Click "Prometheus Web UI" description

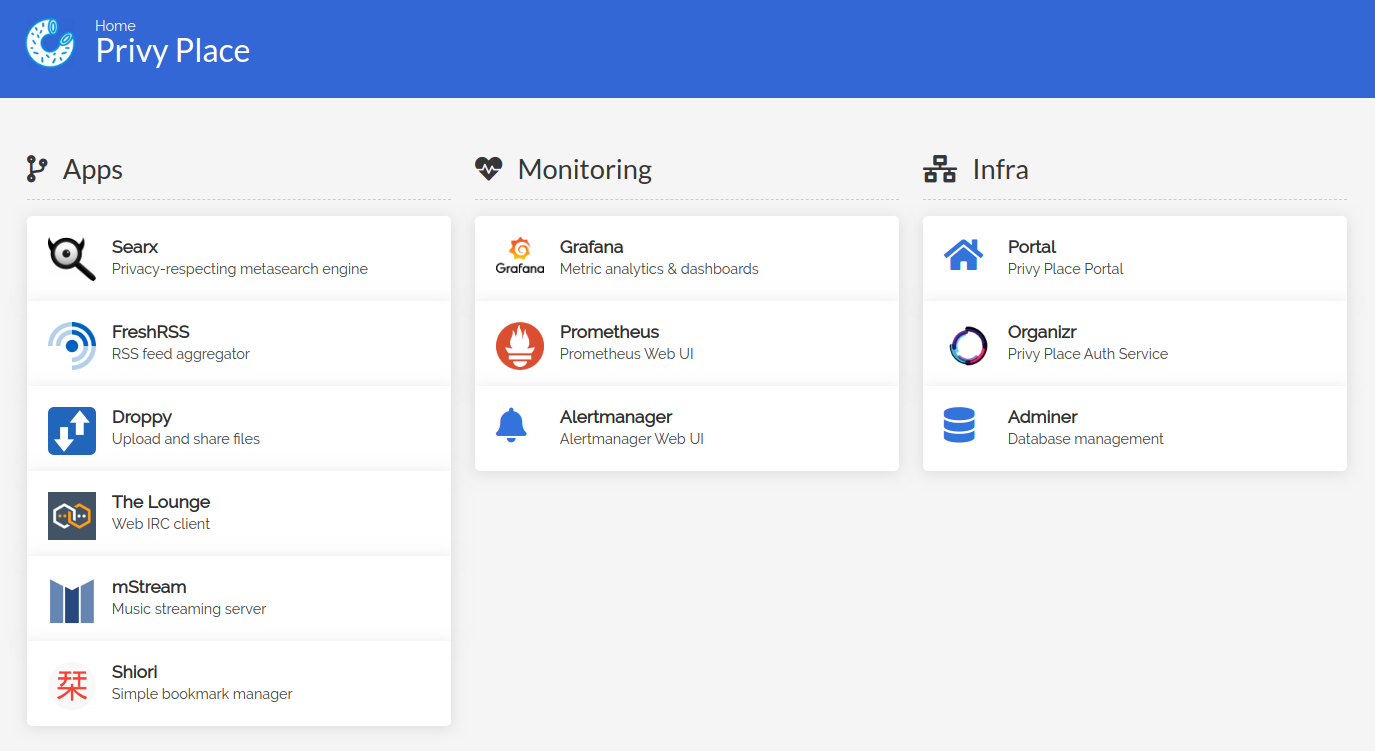[627, 354]
